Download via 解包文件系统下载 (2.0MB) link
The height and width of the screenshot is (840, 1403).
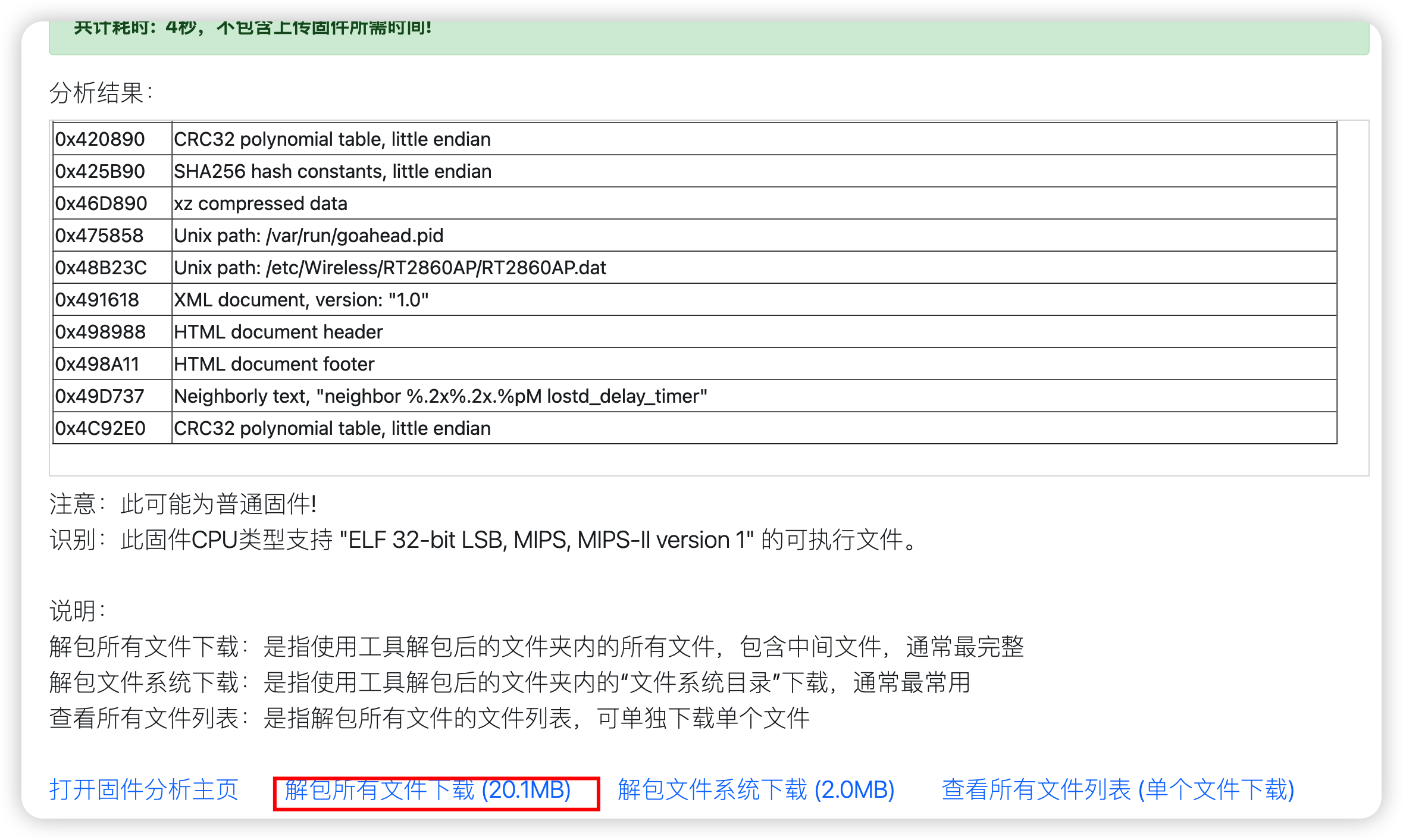pyautogui.click(x=756, y=790)
